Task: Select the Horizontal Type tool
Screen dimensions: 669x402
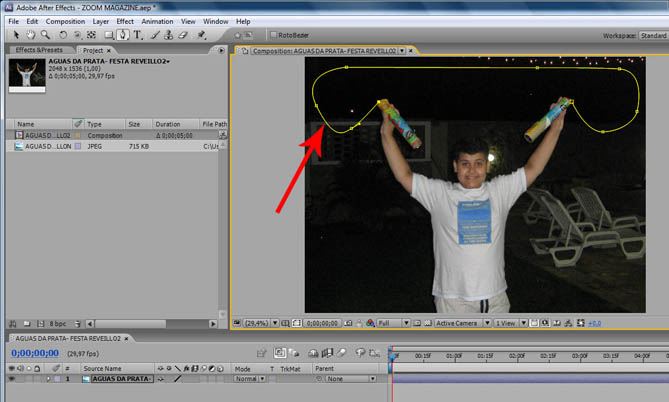Action: point(137,35)
